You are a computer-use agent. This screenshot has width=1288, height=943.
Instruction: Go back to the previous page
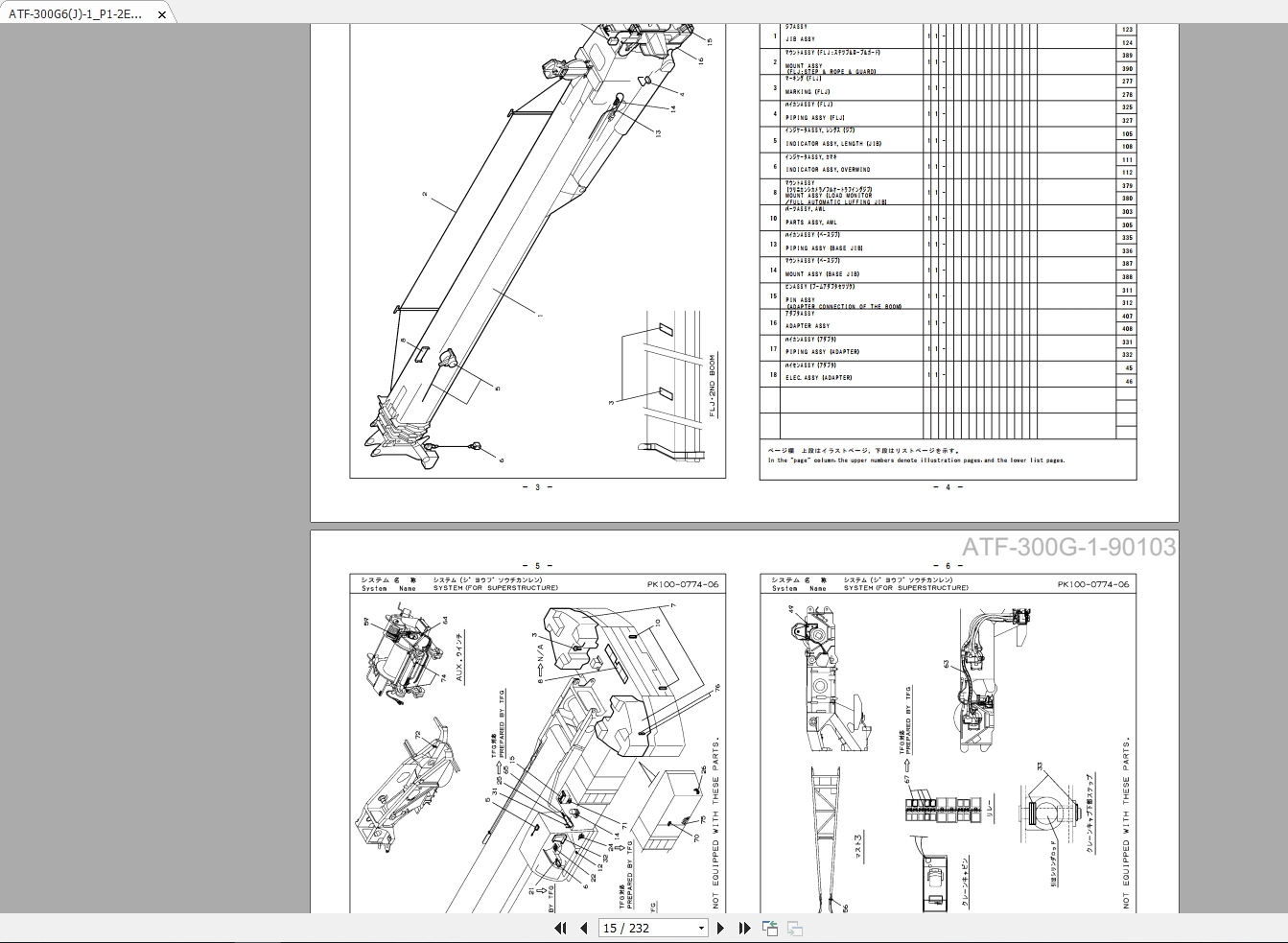[583, 929]
